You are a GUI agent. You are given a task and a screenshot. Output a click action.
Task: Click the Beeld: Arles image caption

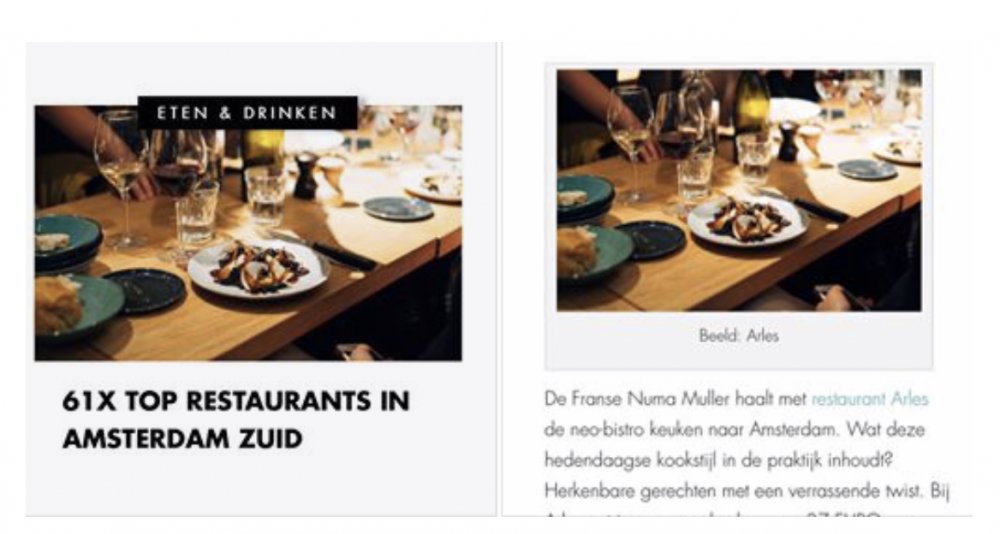739,336
